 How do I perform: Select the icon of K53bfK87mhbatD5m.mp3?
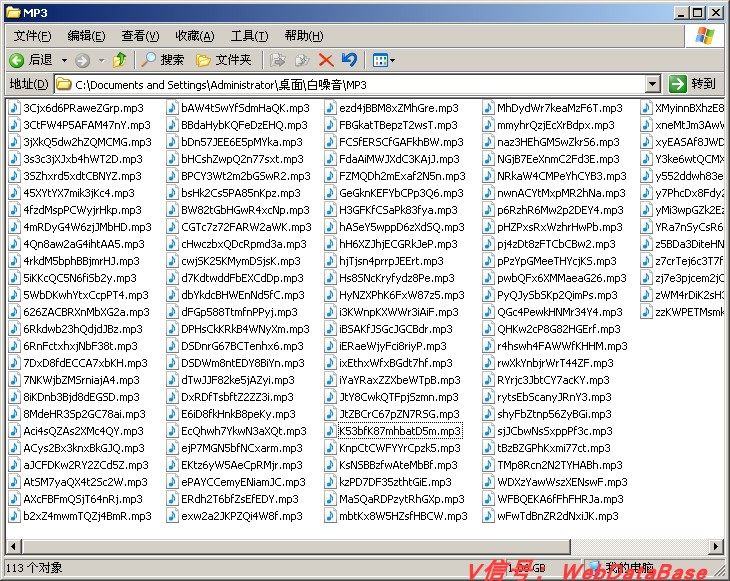330,431
